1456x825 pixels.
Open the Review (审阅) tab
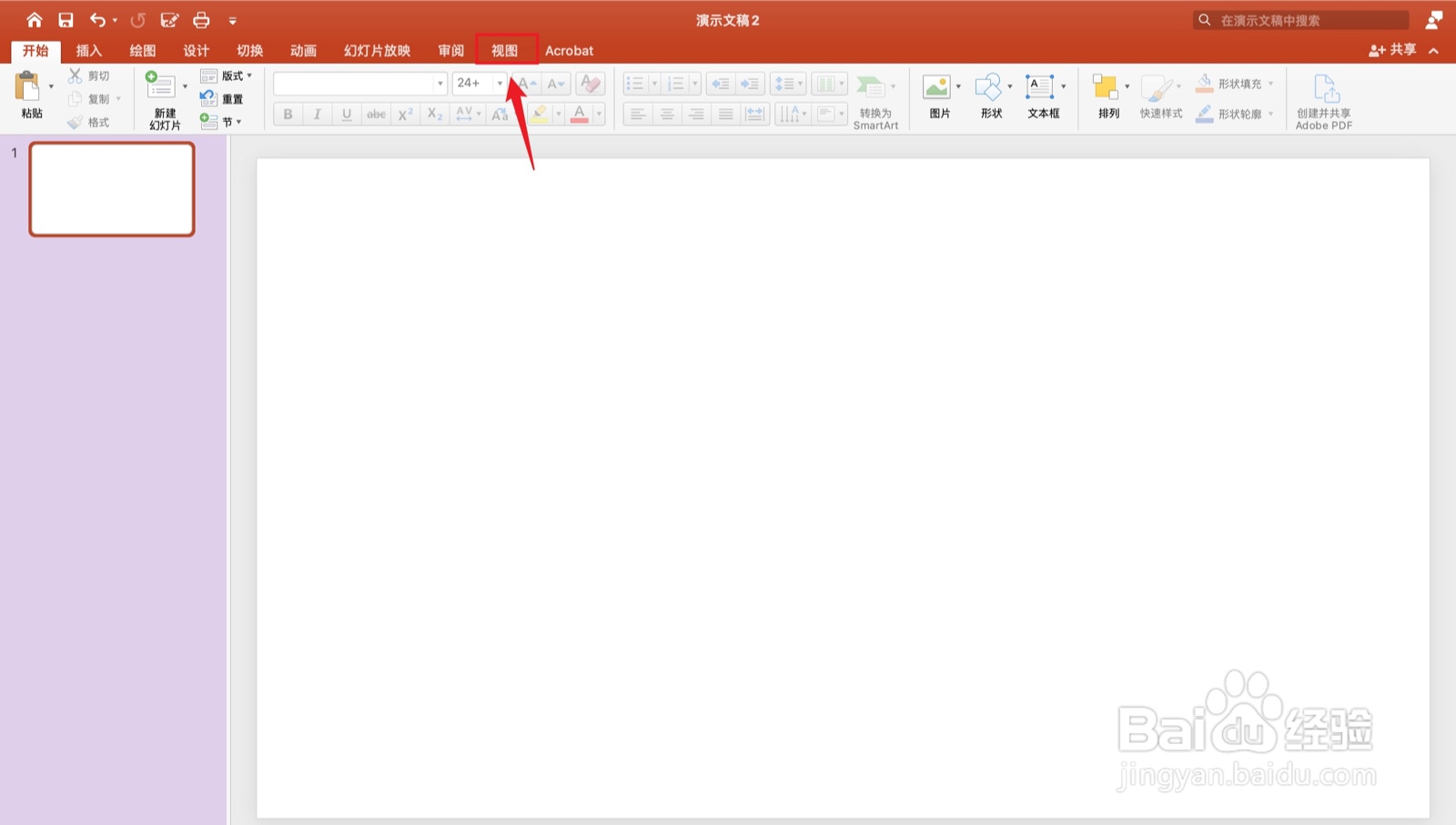[451, 51]
